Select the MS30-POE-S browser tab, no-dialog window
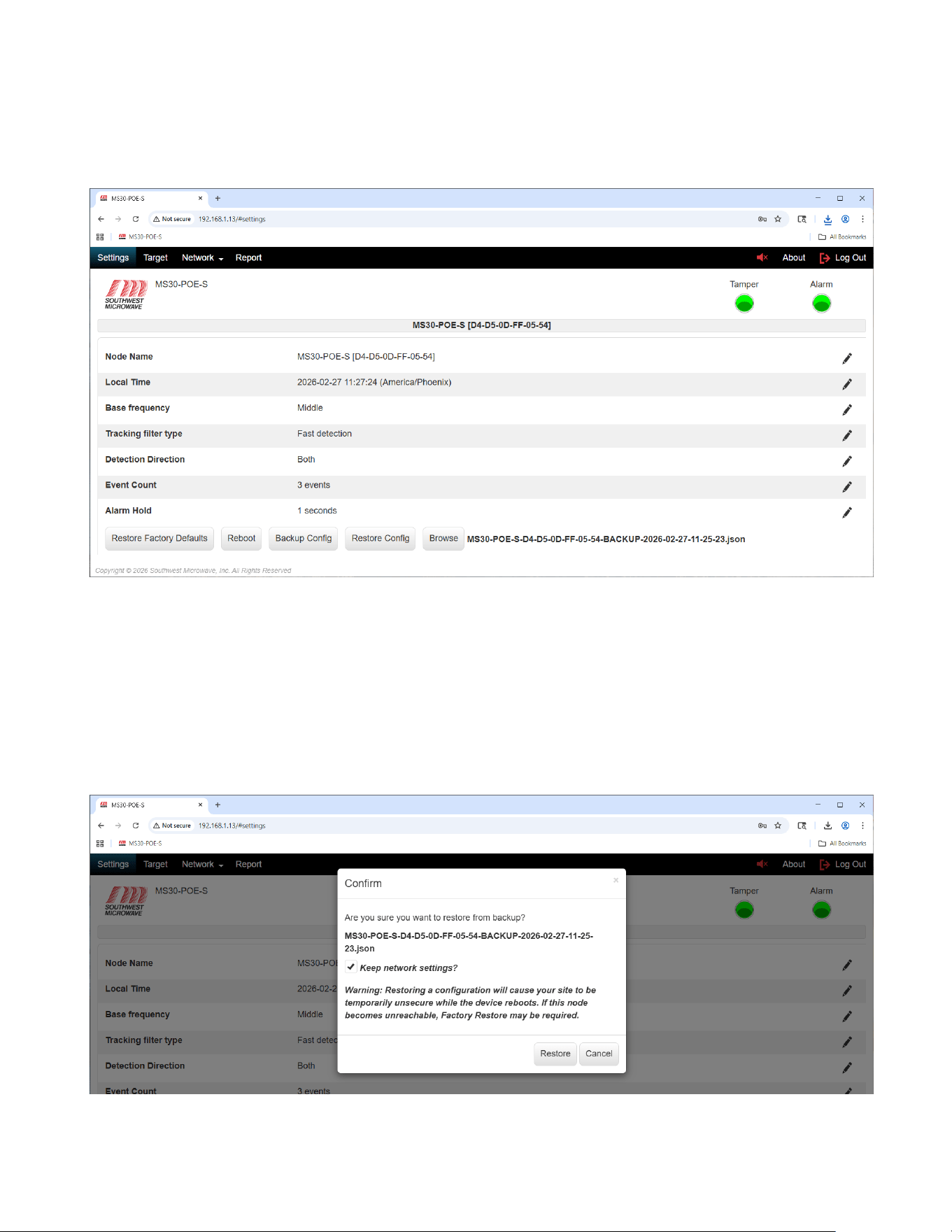The width and height of the screenshot is (952, 1232). point(151,199)
